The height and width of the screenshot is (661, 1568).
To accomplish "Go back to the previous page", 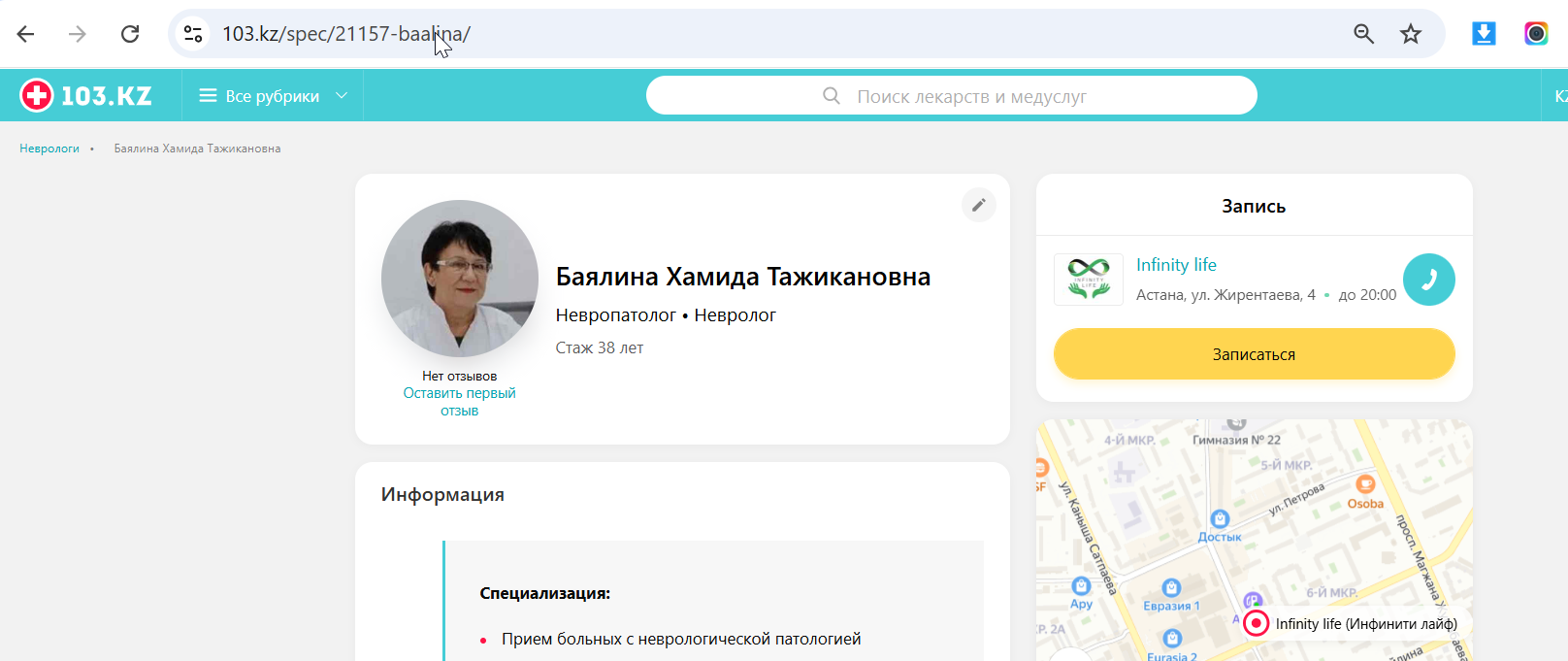I will (26, 34).
